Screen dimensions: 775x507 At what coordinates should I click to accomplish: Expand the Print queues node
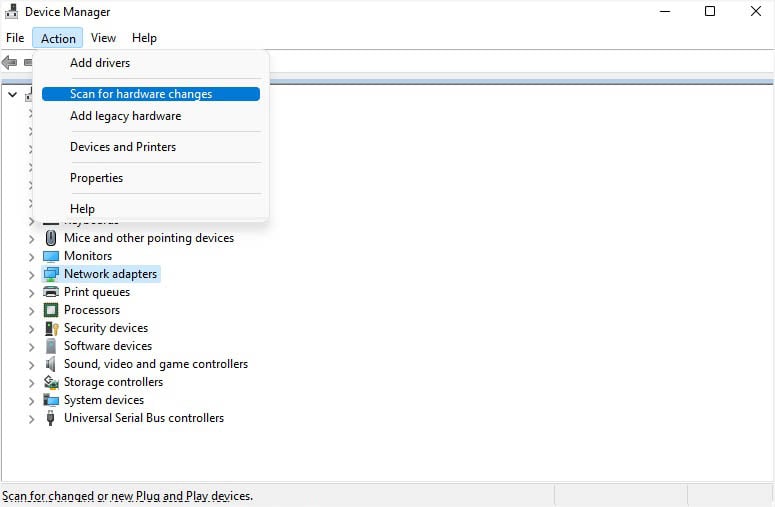point(31,293)
